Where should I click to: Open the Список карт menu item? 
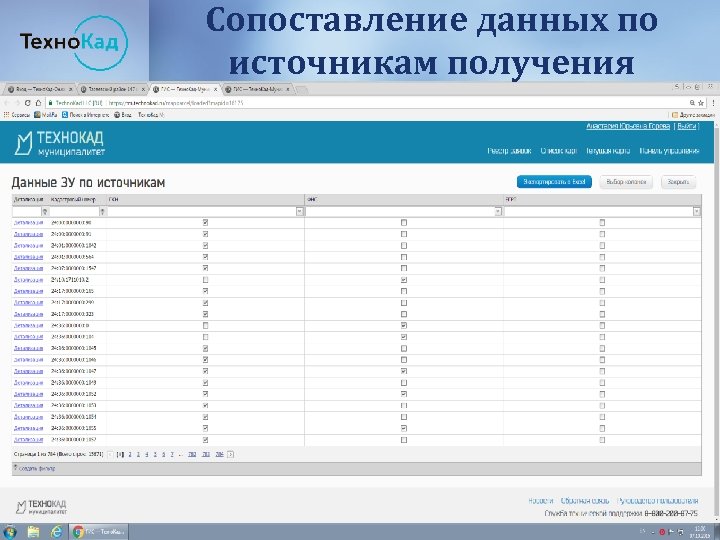(558, 151)
